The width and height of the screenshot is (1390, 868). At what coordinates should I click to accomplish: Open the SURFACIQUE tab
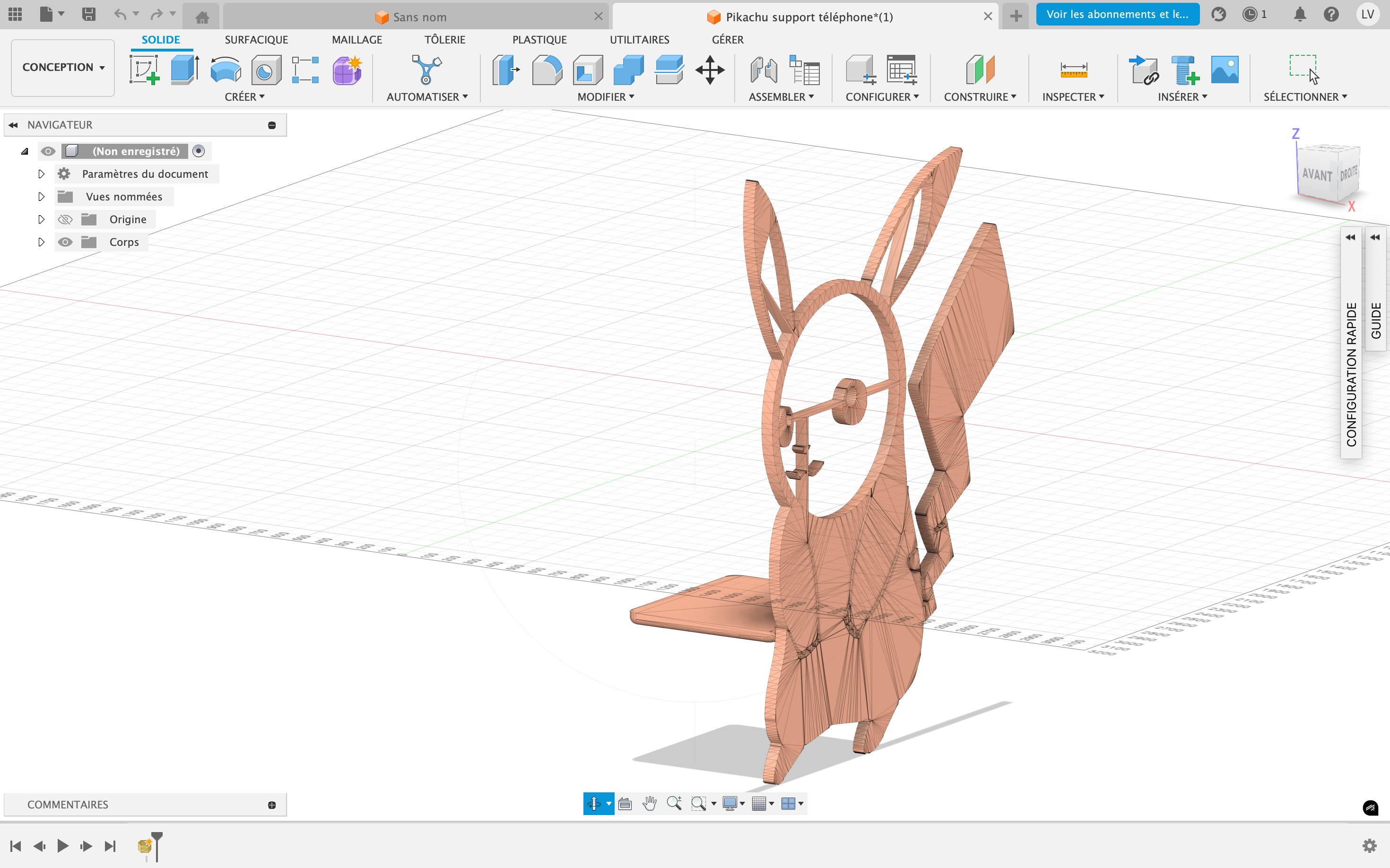tap(256, 40)
